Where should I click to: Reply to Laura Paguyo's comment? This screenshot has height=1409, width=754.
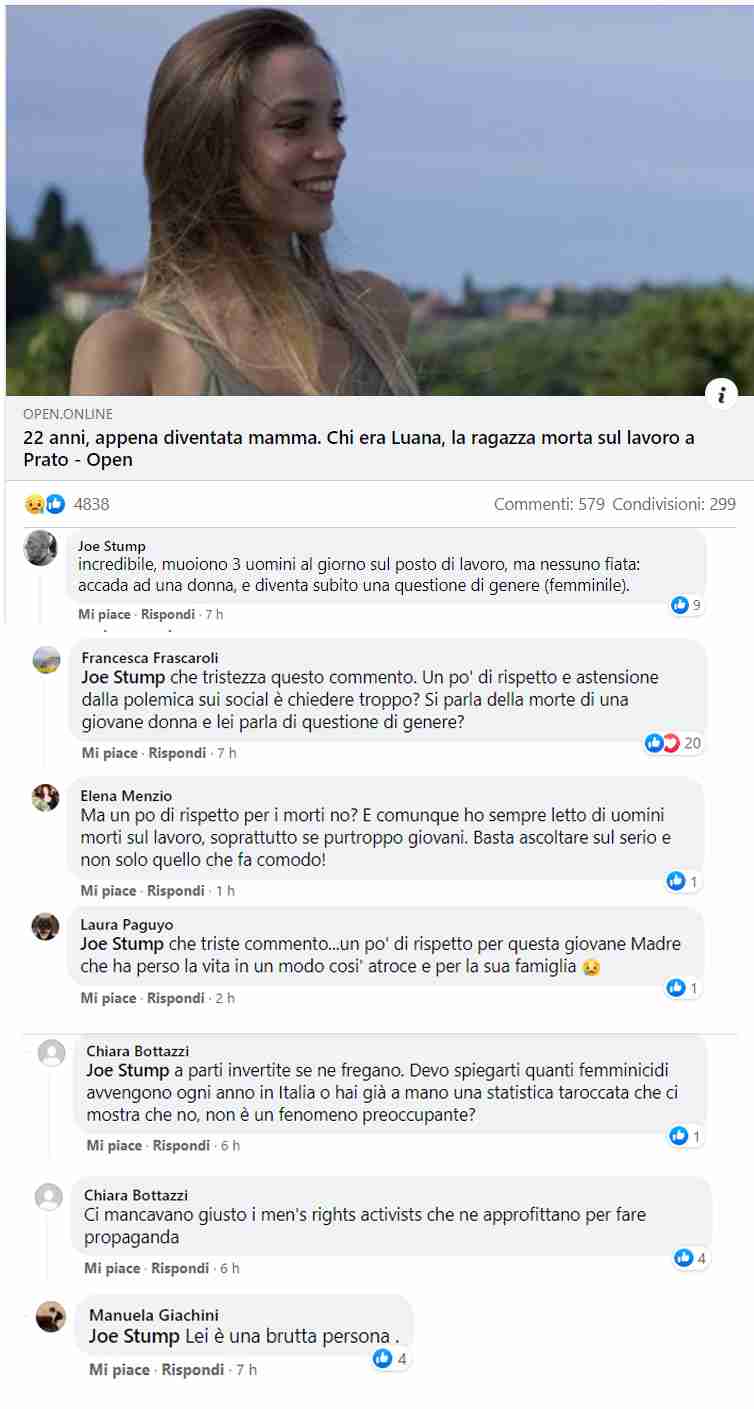point(175,998)
